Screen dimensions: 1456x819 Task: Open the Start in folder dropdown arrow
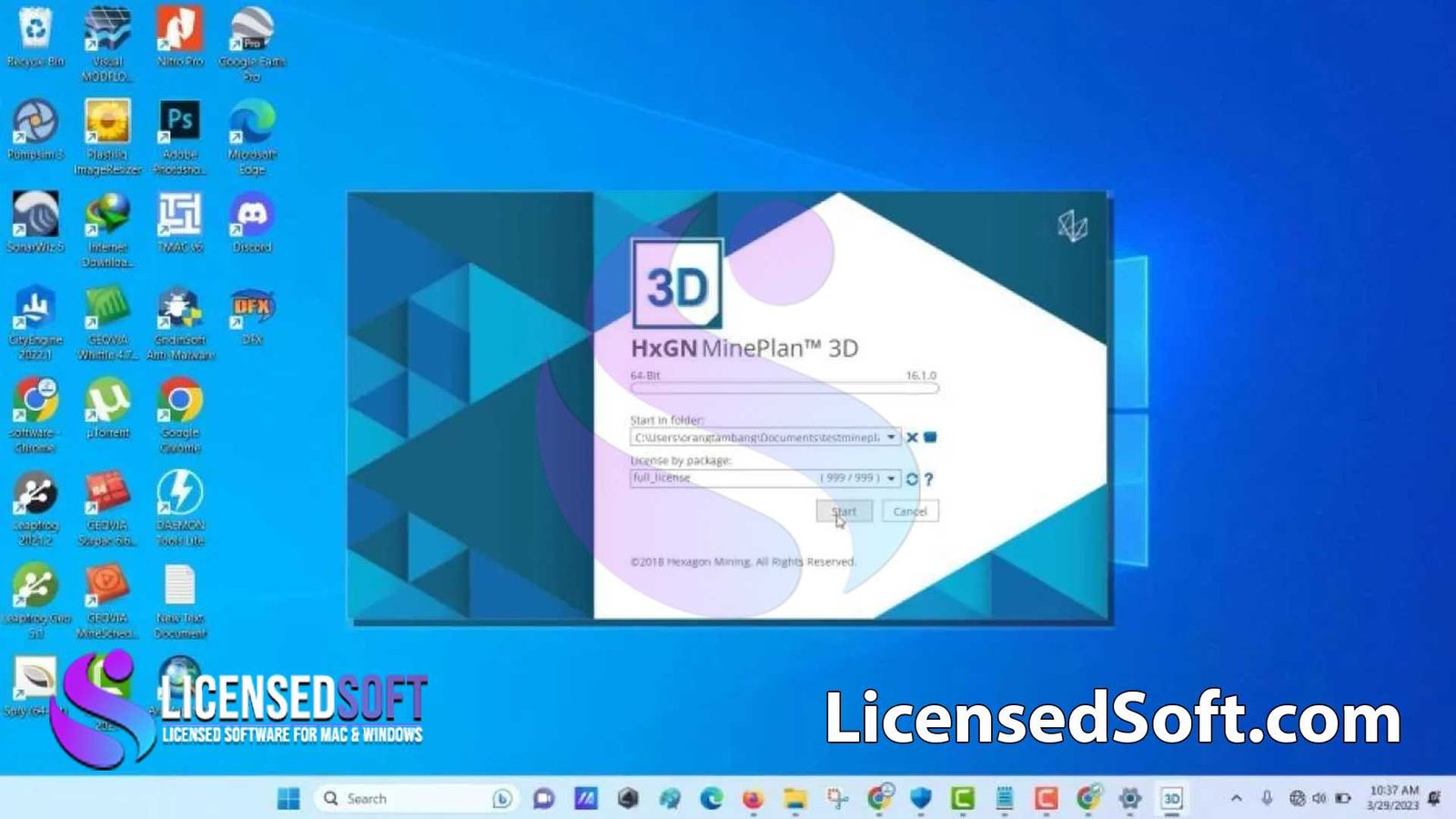(x=891, y=438)
